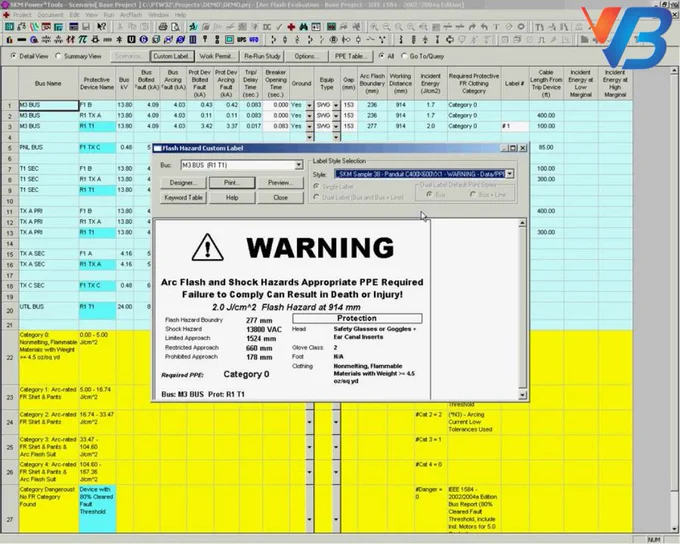Click the Options button
The image size is (680, 544).
[x=307, y=56]
